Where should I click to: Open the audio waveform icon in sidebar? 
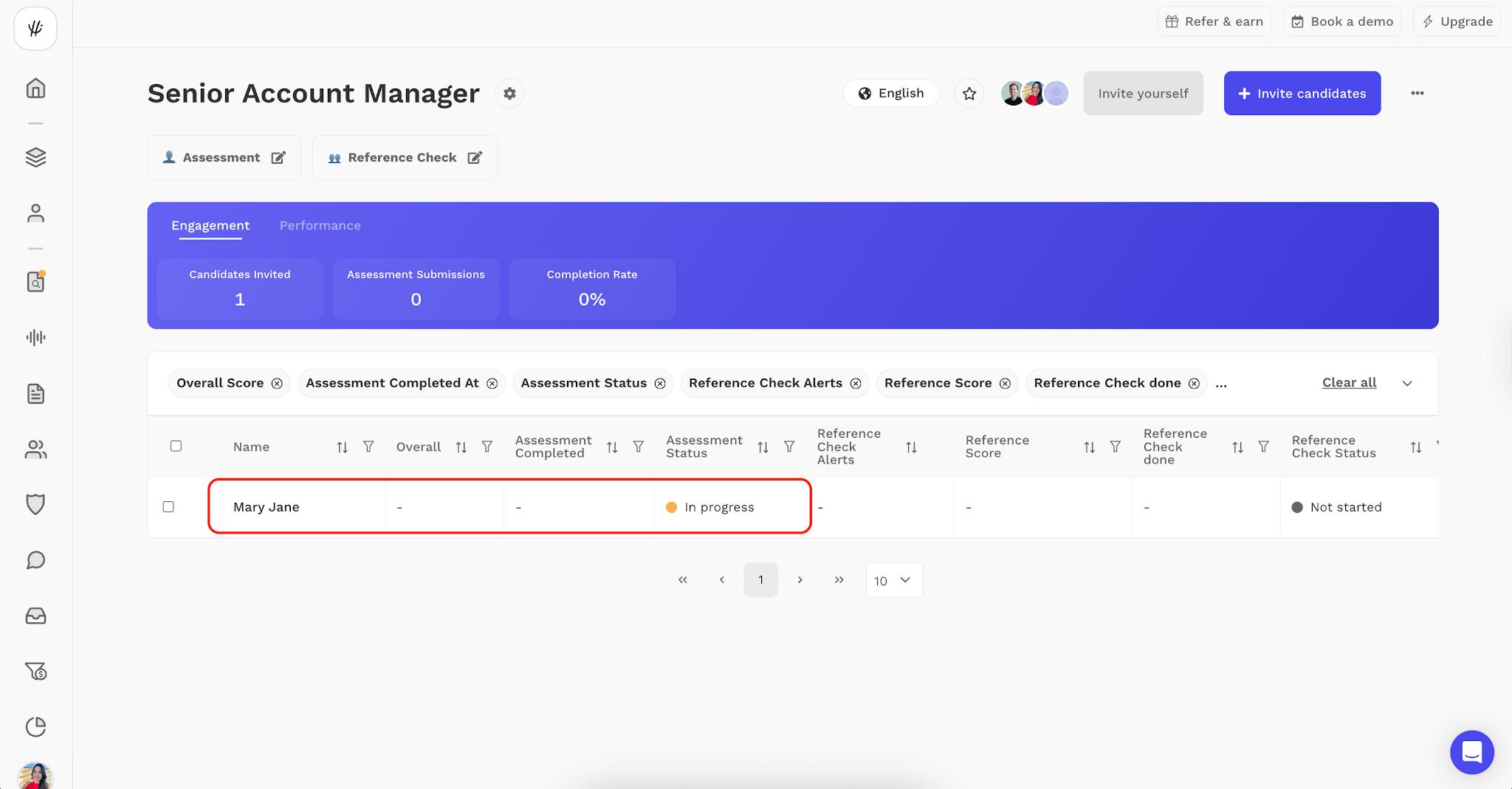35,337
